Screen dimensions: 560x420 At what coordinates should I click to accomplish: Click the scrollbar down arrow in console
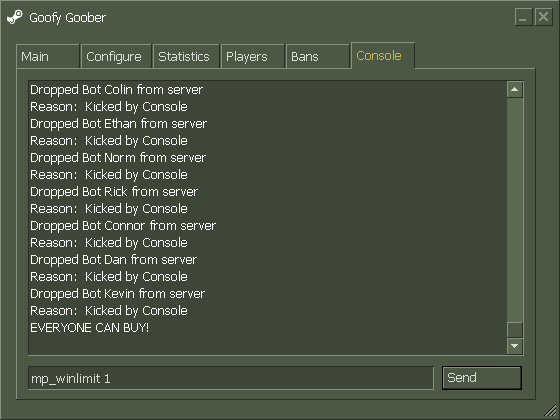(x=515, y=346)
